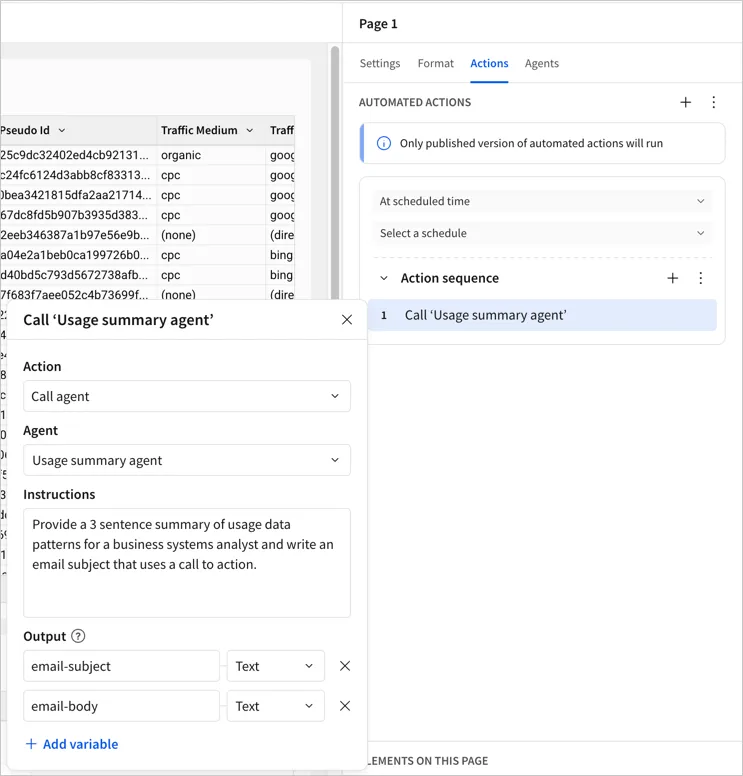Image resolution: width=743 pixels, height=776 pixels.
Task: Add a new automated action with plus icon
Action: (685, 102)
